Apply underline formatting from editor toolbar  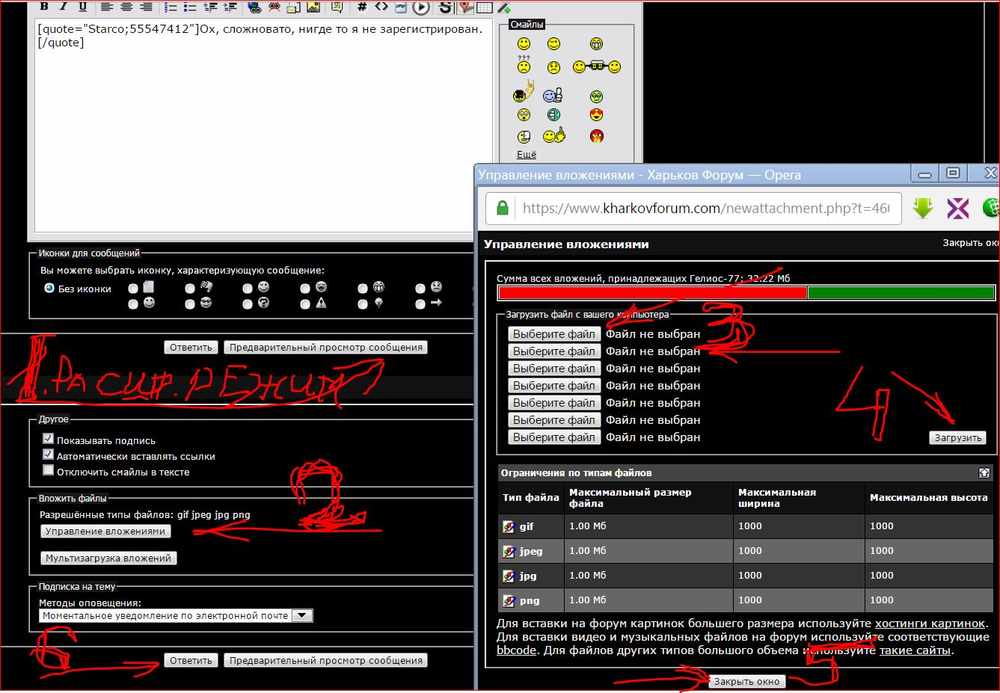82,6
